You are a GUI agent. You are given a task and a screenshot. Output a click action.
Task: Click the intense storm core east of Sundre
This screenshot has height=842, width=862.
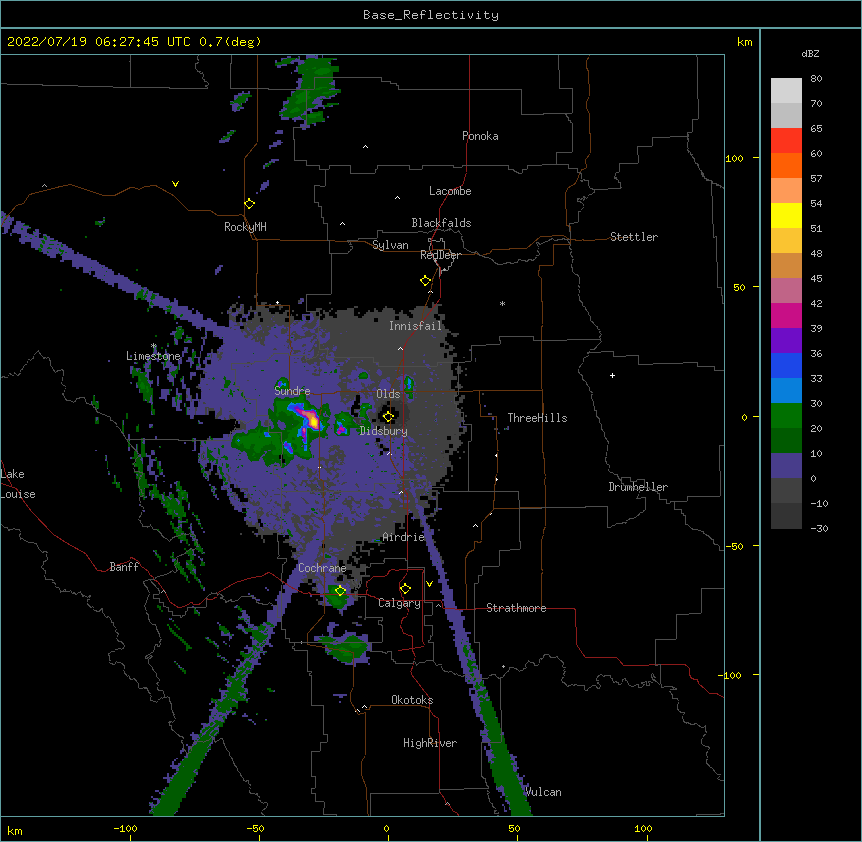(x=313, y=421)
